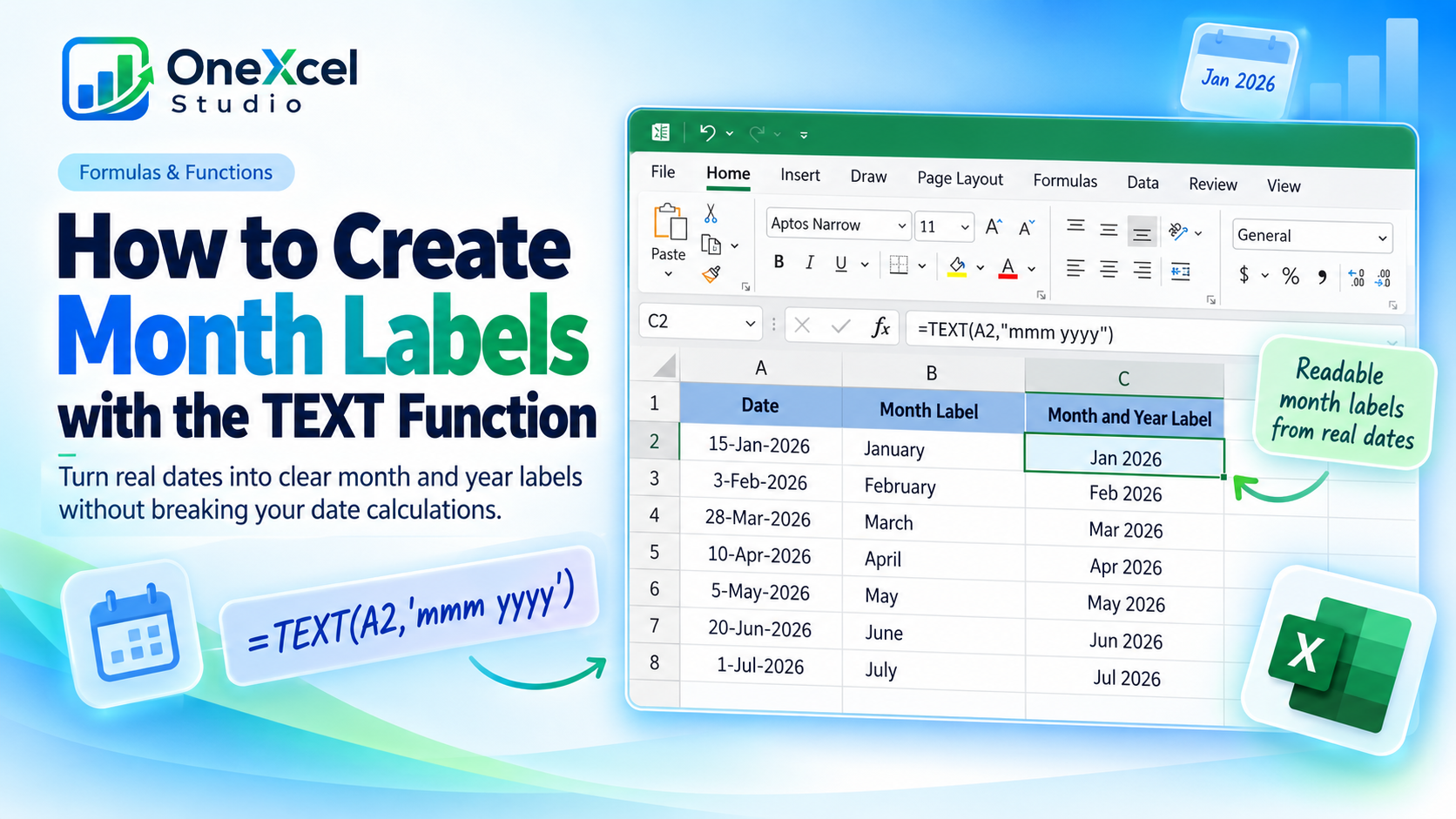Click the dollar Accounting Format icon

click(x=1244, y=274)
